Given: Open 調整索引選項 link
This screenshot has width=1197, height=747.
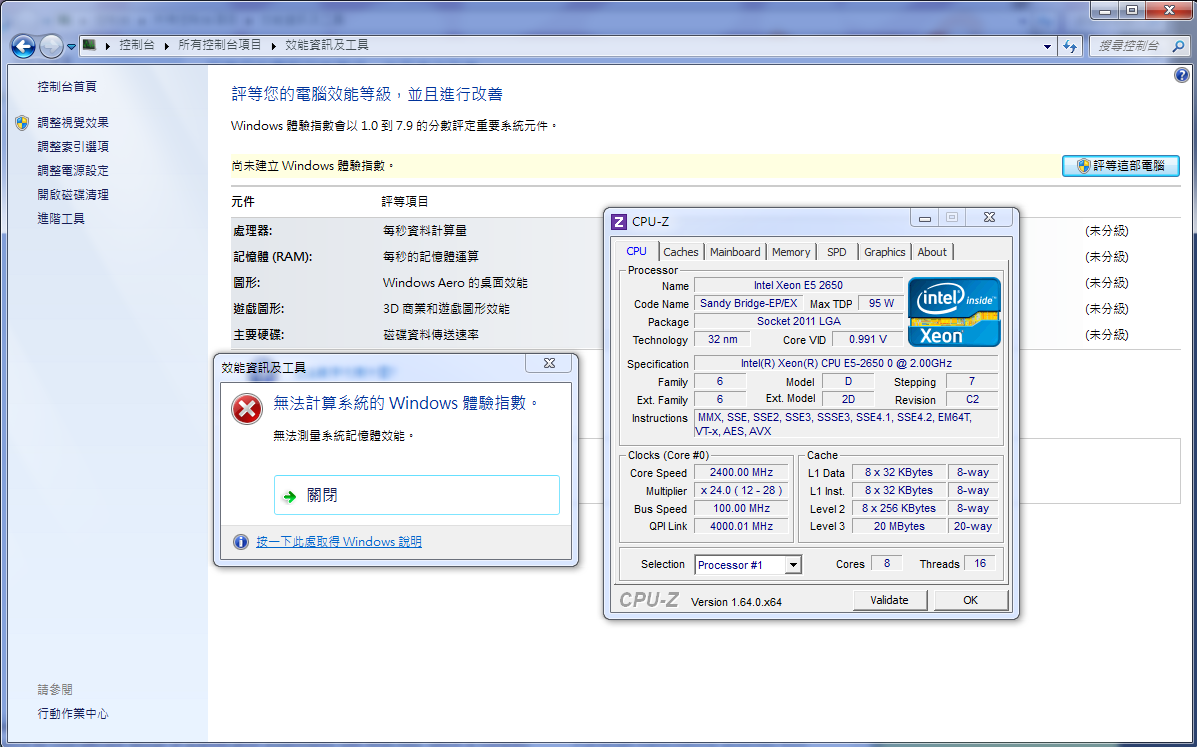Looking at the screenshot, I should [x=73, y=147].
